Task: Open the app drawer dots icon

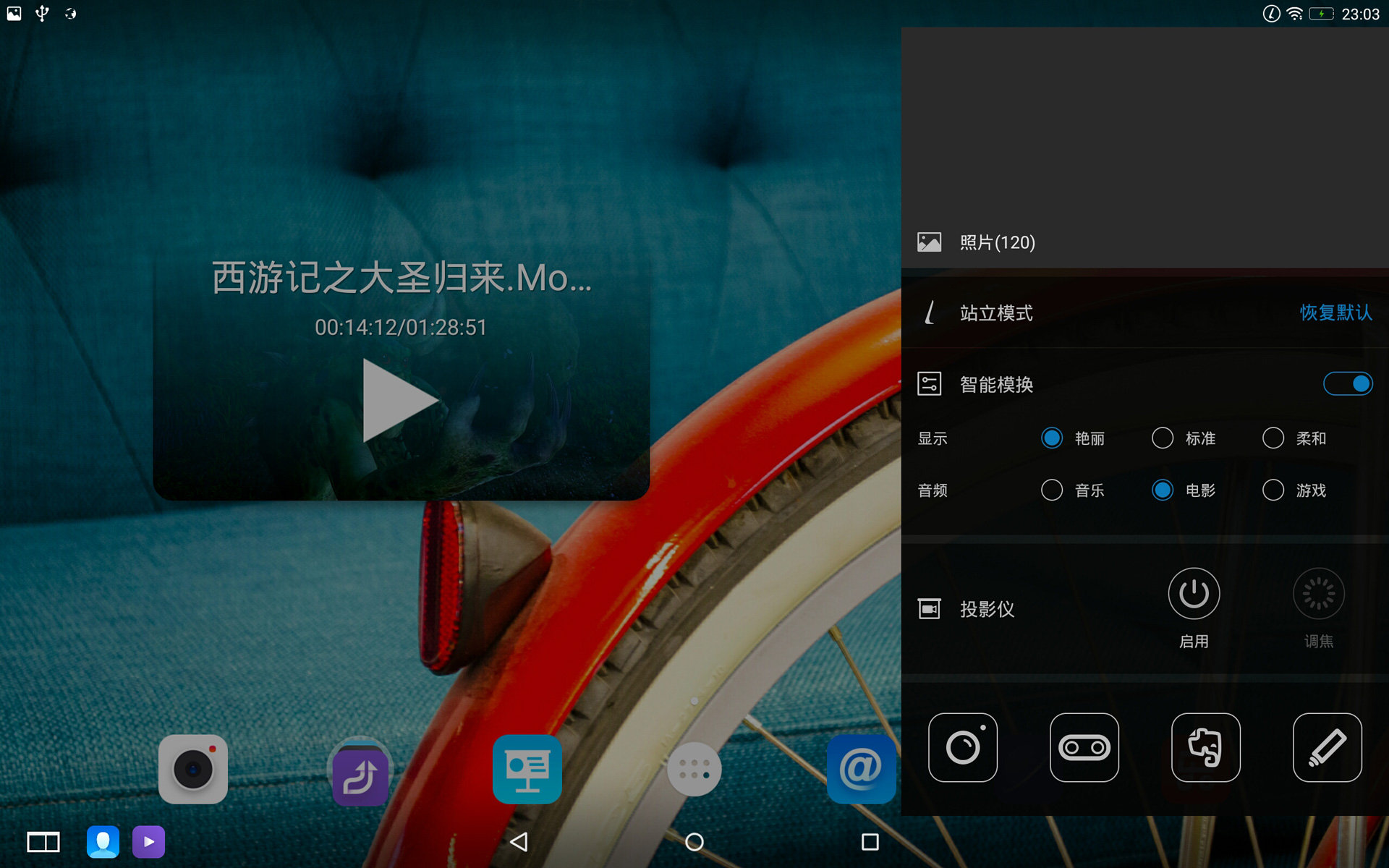Action: [x=694, y=769]
